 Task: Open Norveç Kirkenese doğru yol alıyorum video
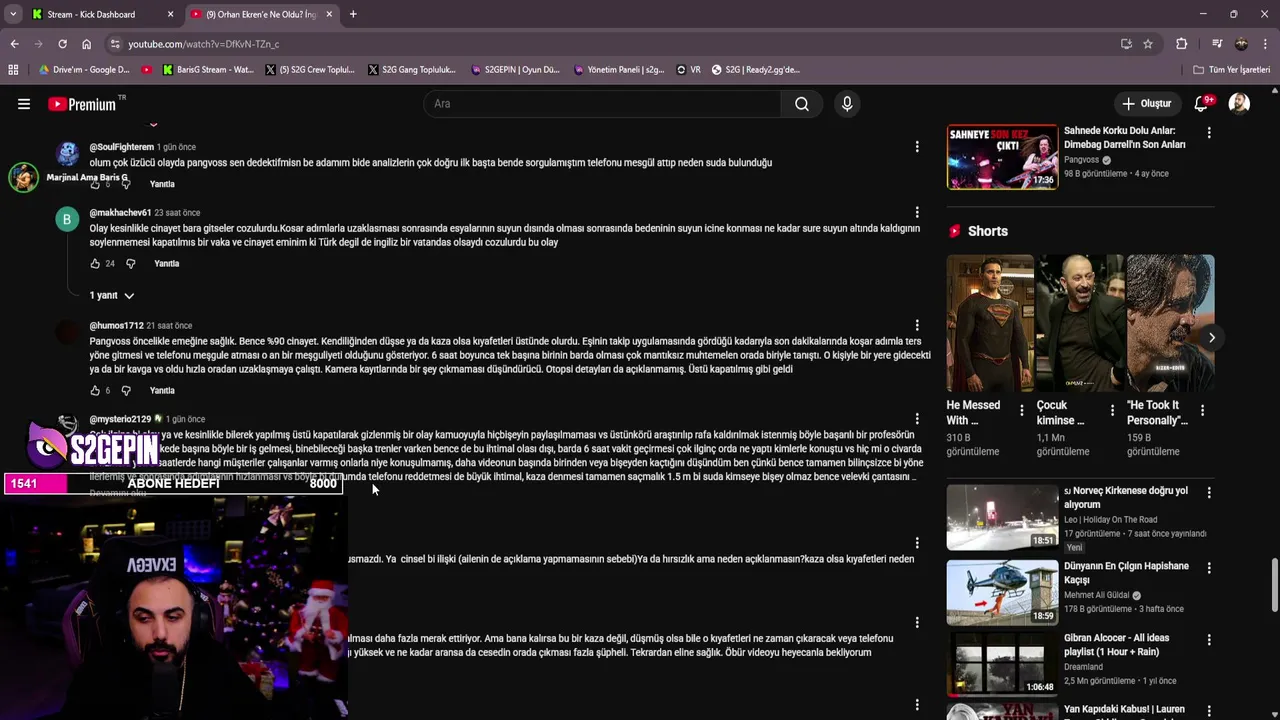point(1126,498)
